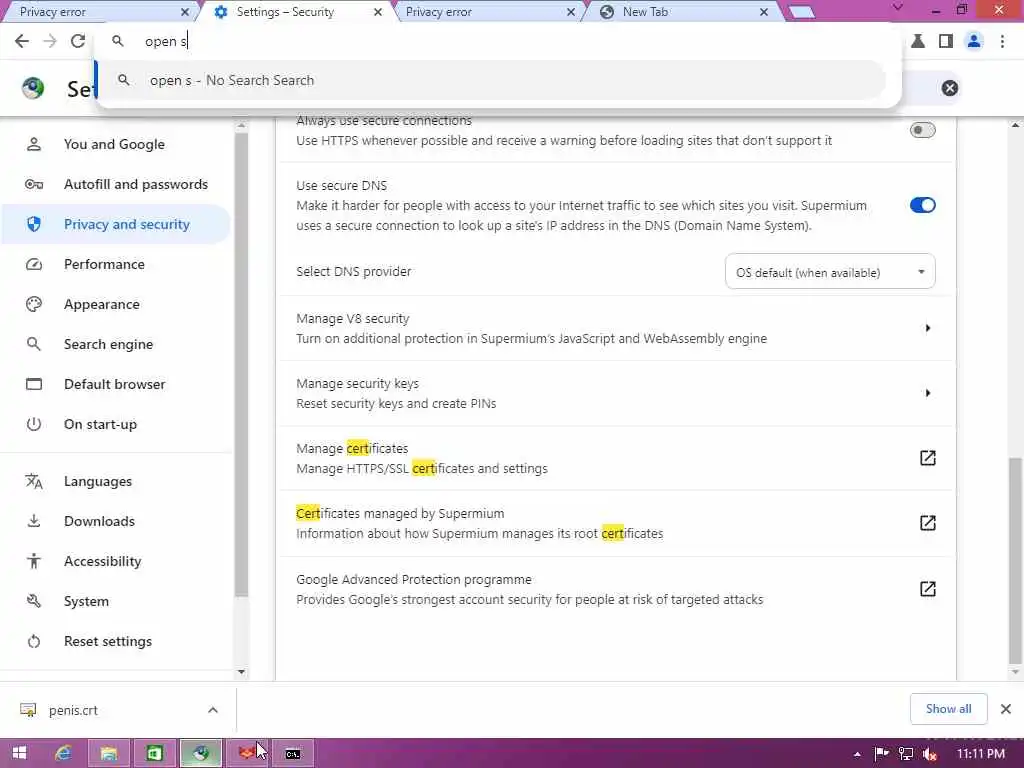Image resolution: width=1024 pixels, height=768 pixels.
Task: Open the tab search dropdown arrow
Action: click(x=898, y=8)
